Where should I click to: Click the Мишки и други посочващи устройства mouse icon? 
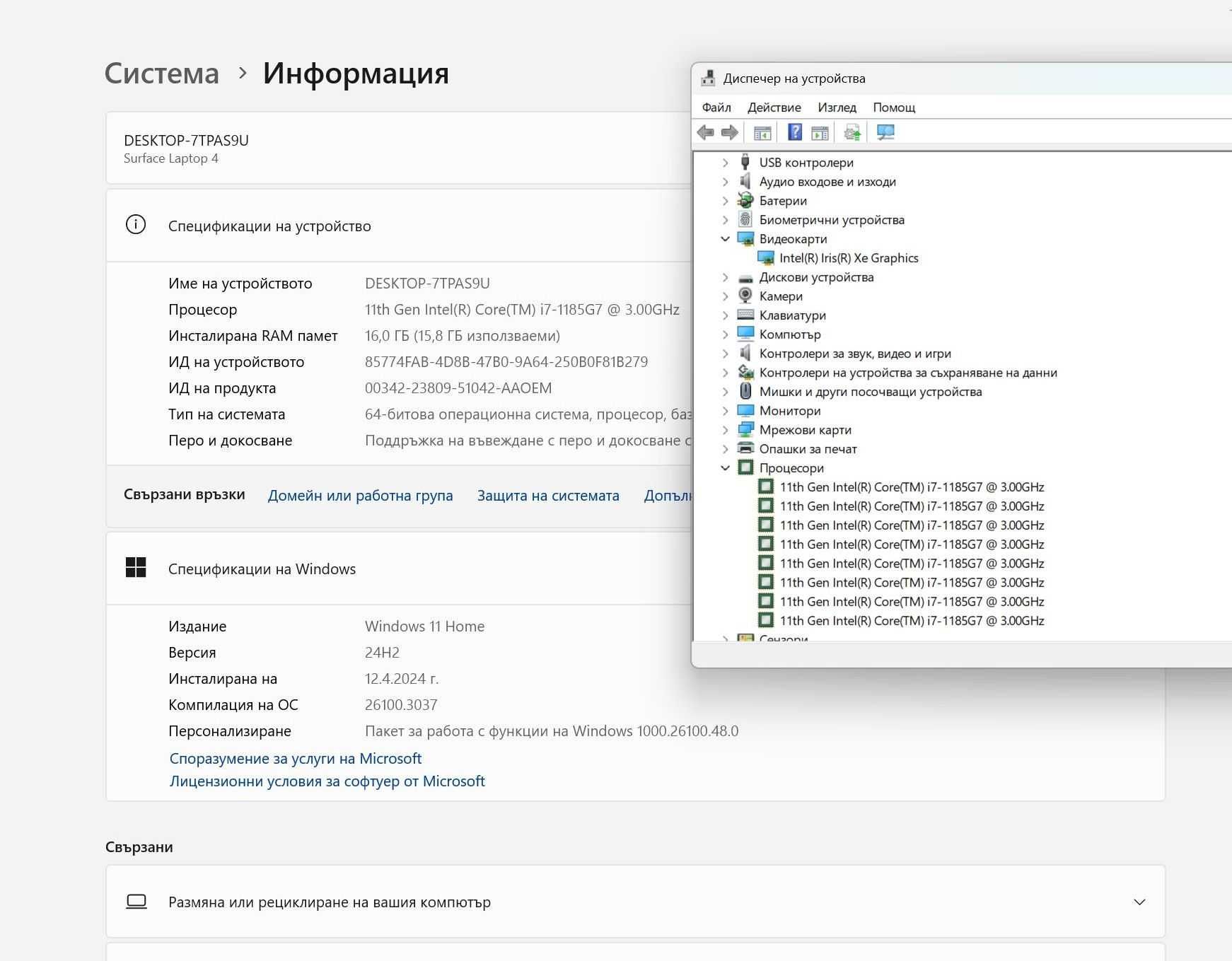(745, 392)
